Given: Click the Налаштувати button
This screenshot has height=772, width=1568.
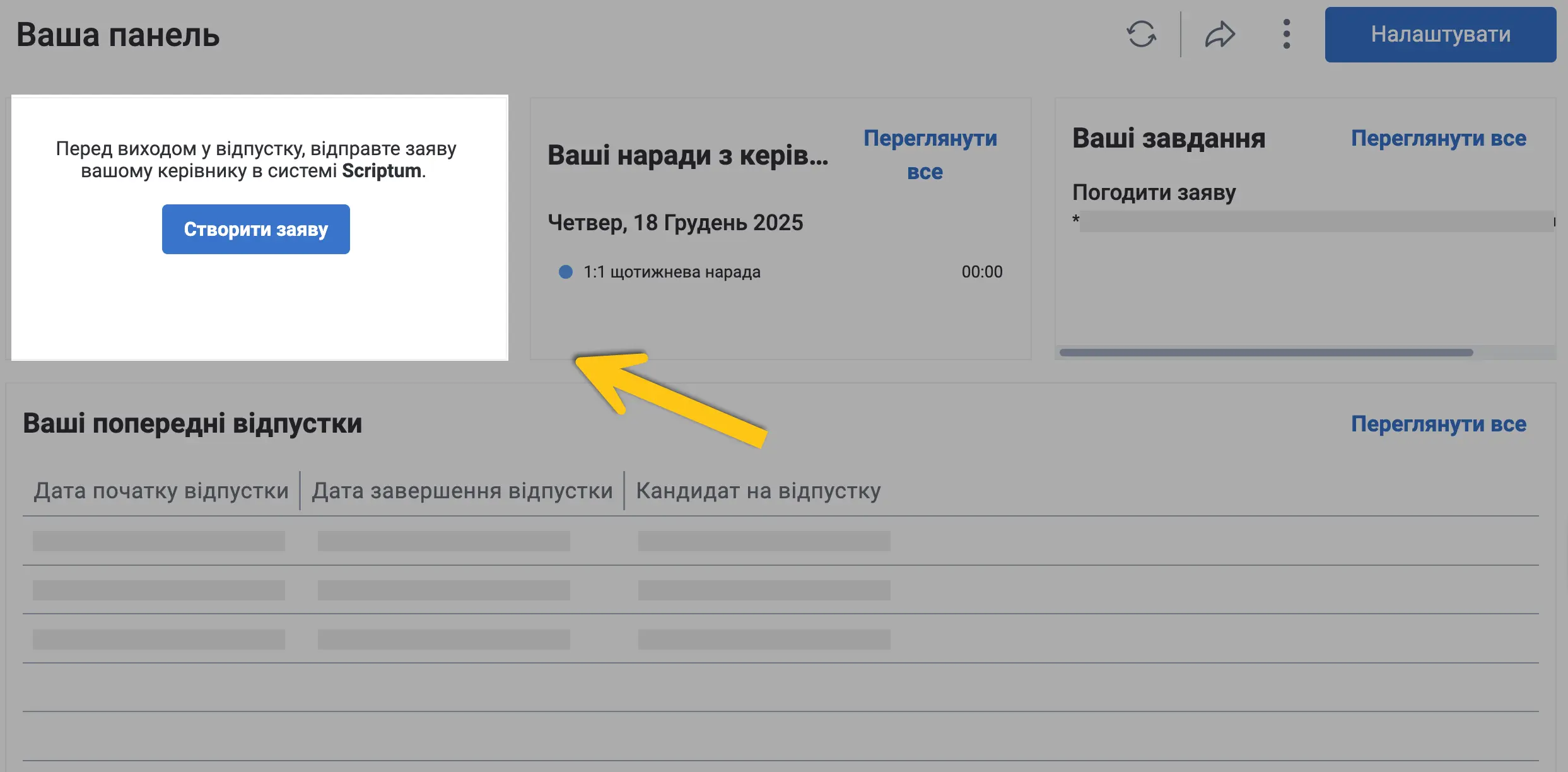Looking at the screenshot, I should tap(1440, 34).
